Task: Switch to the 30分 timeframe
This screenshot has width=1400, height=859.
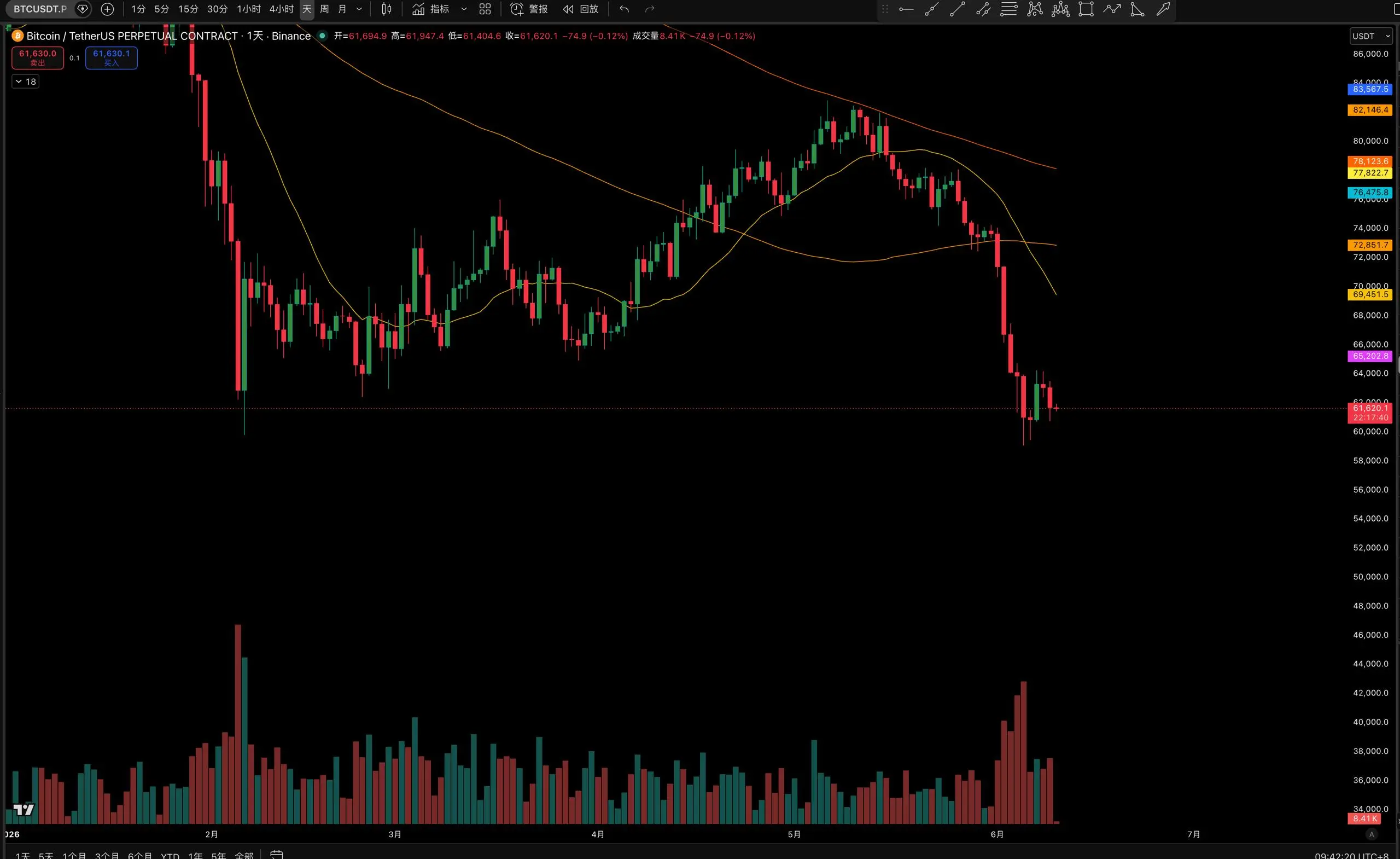Action: [x=217, y=9]
